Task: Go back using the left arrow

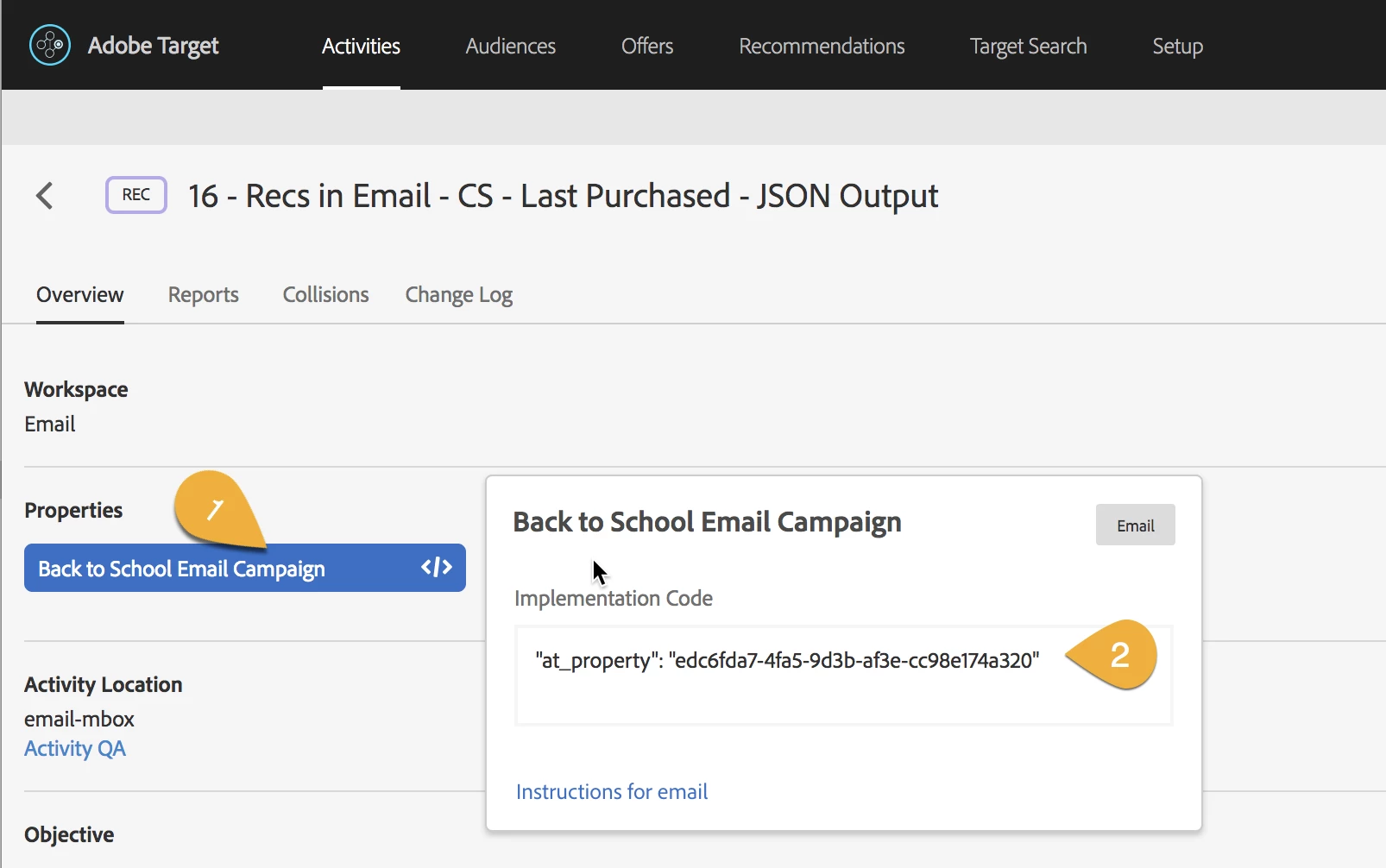Action: click(45, 196)
